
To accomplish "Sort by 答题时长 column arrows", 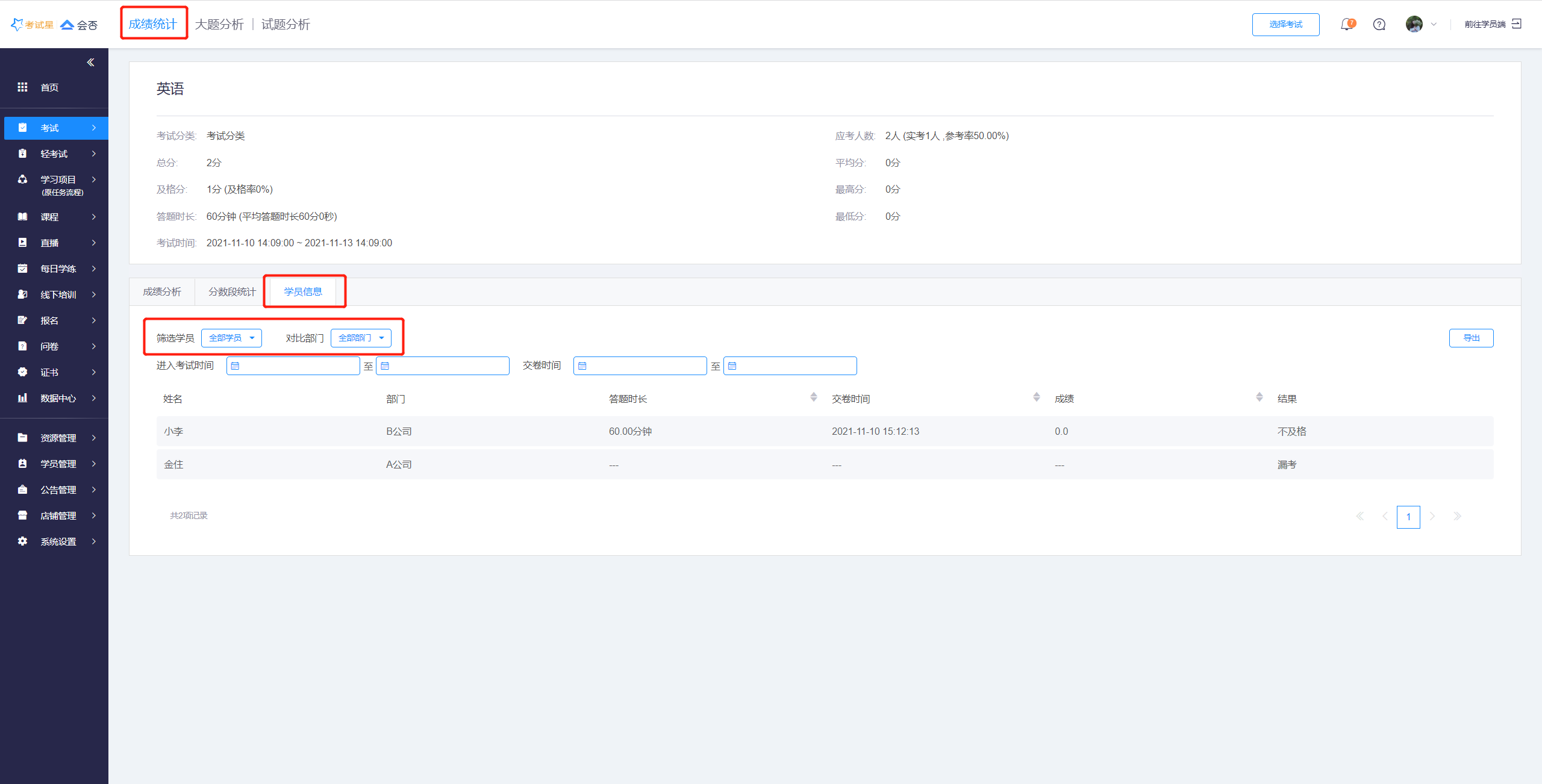I will point(813,397).
